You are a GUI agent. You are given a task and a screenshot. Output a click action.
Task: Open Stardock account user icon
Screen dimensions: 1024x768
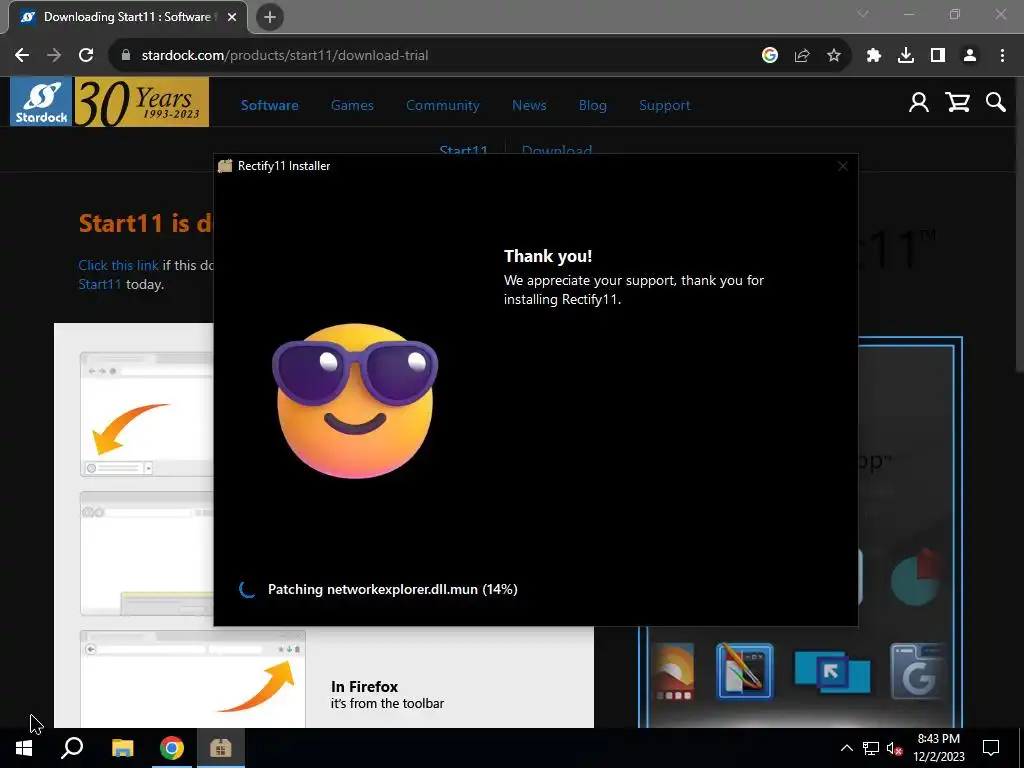(x=919, y=103)
